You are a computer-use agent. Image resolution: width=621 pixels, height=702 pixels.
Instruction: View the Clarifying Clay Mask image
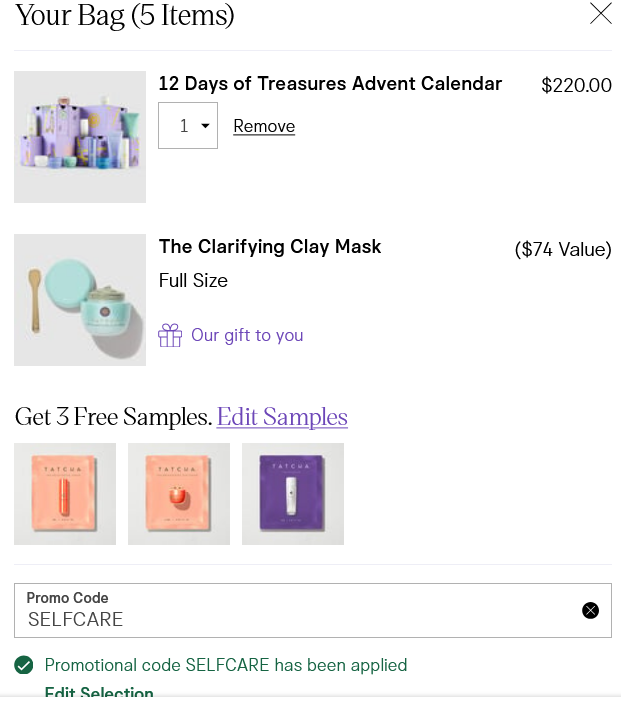tap(80, 300)
